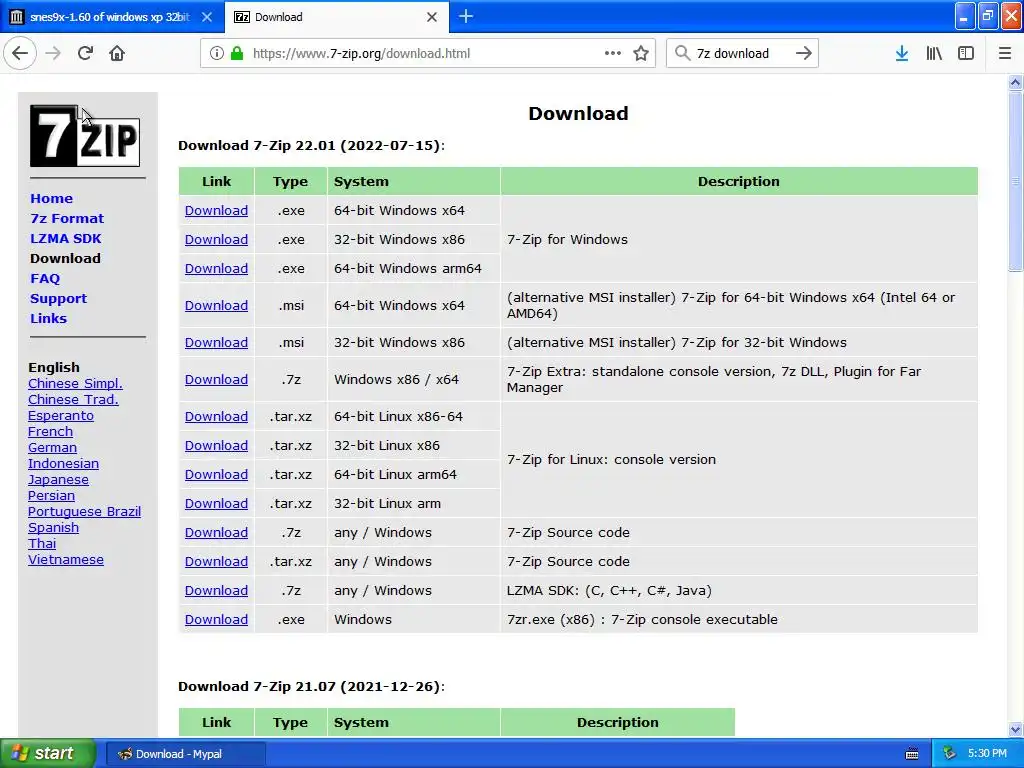Viewport: 1024px width, 768px height.
Task: Switch to the snes9x-1.60 tab
Action: (112, 17)
